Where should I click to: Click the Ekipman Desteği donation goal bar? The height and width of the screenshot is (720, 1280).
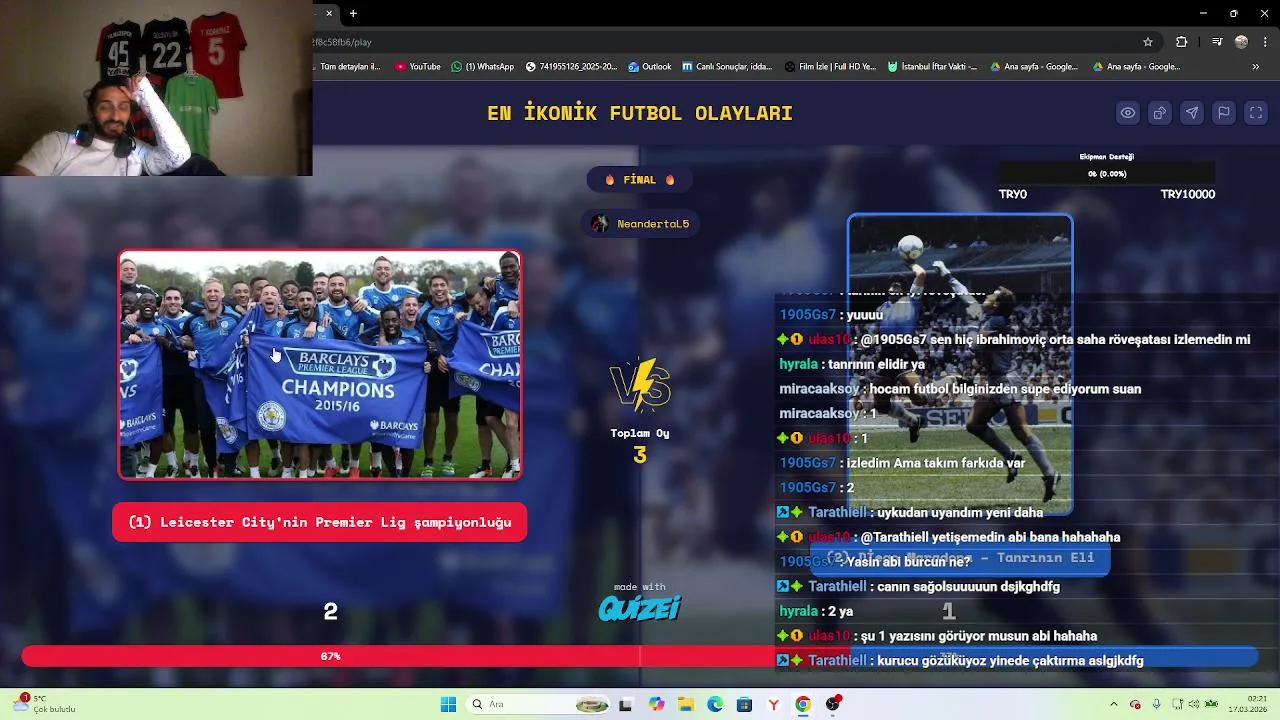(1107, 174)
